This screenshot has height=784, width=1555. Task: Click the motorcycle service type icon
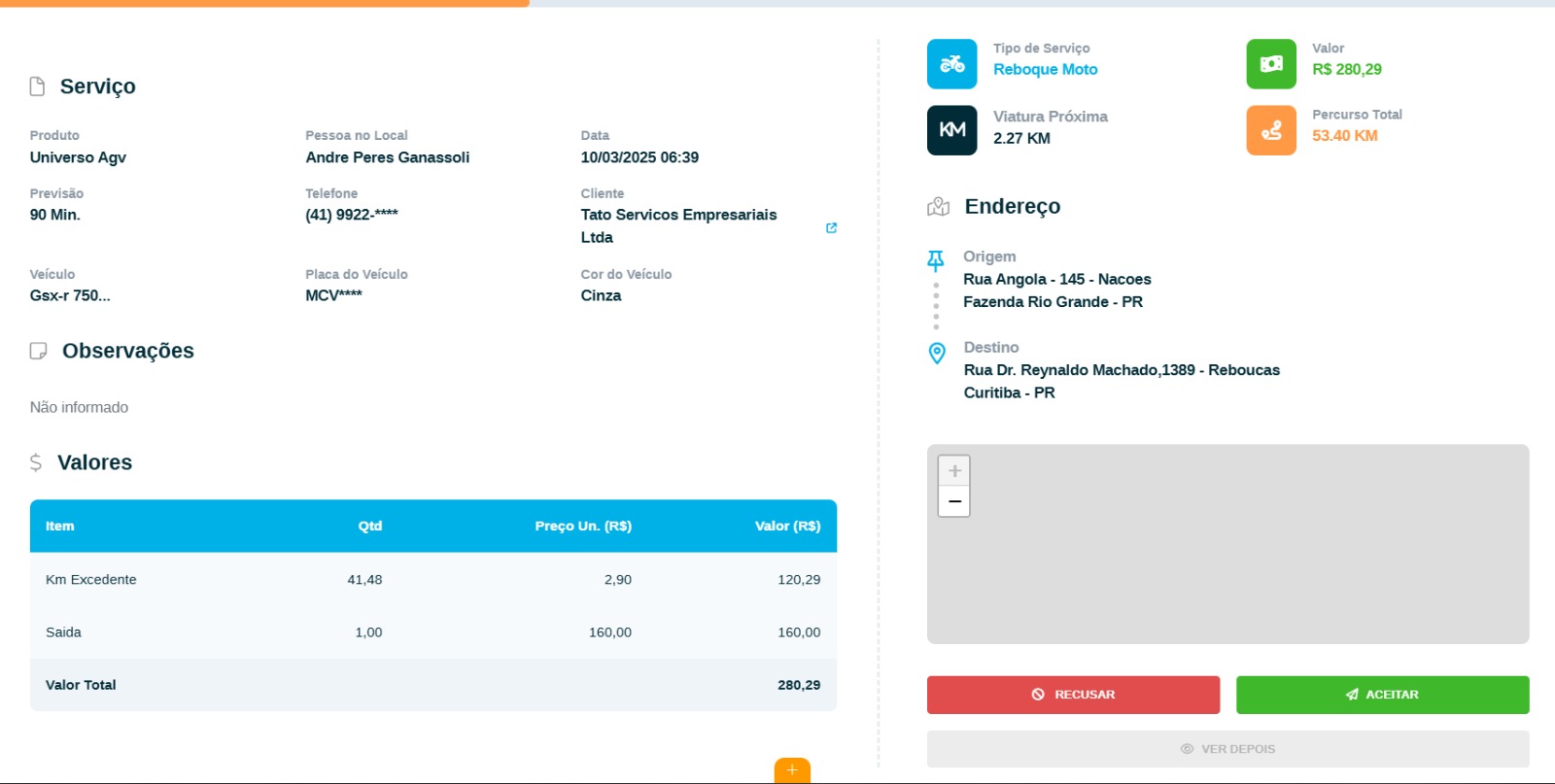(951, 64)
